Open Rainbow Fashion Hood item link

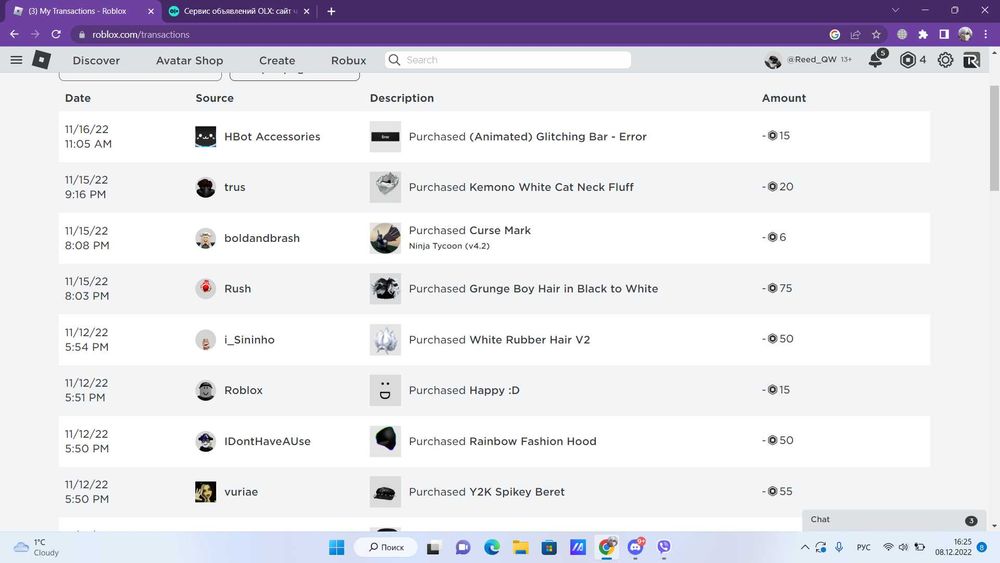coord(533,441)
